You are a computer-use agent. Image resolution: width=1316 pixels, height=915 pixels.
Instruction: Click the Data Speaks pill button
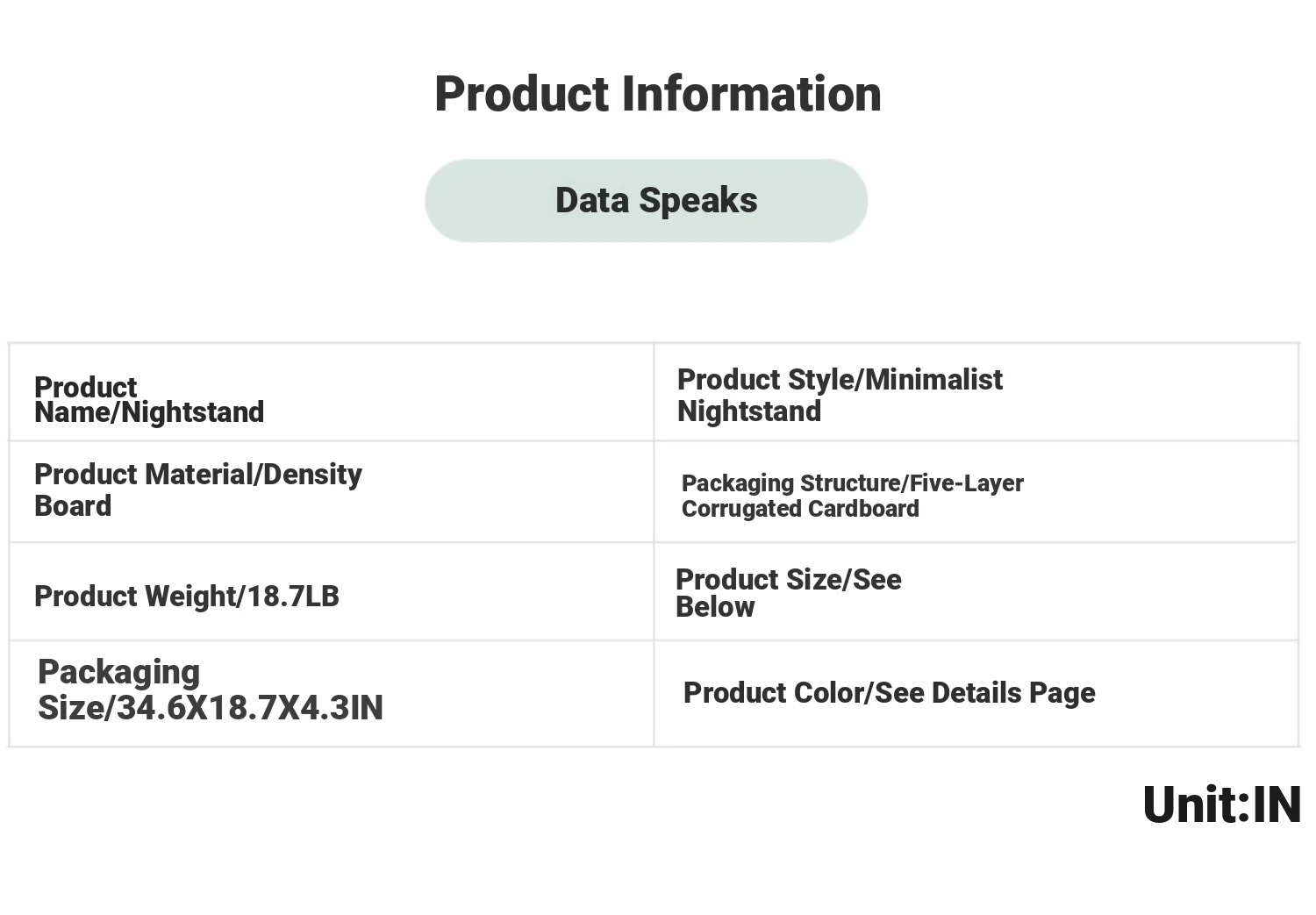(647, 200)
